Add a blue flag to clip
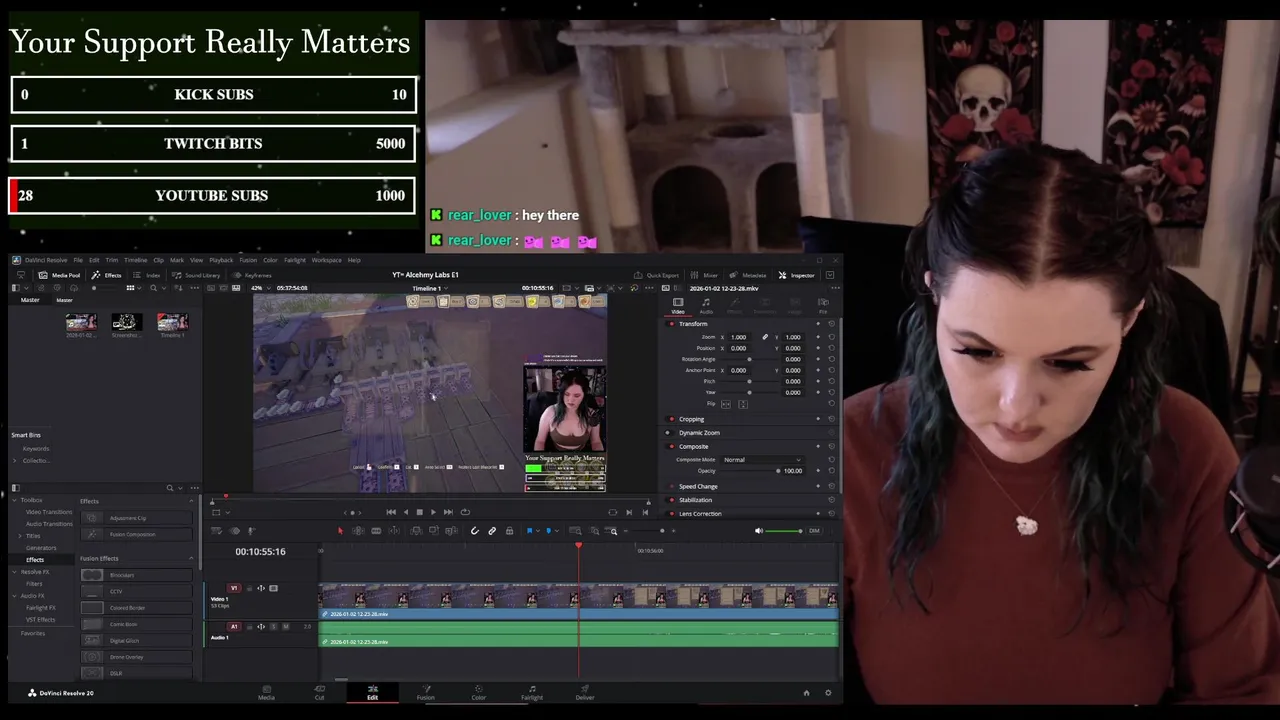The height and width of the screenshot is (720, 1280). [x=530, y=531]
